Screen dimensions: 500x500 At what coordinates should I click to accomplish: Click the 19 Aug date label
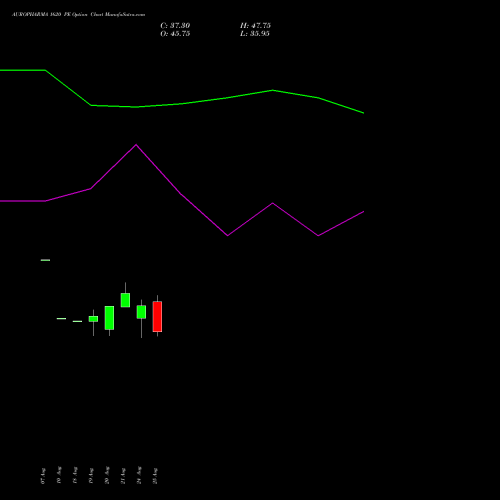[91, 476]
